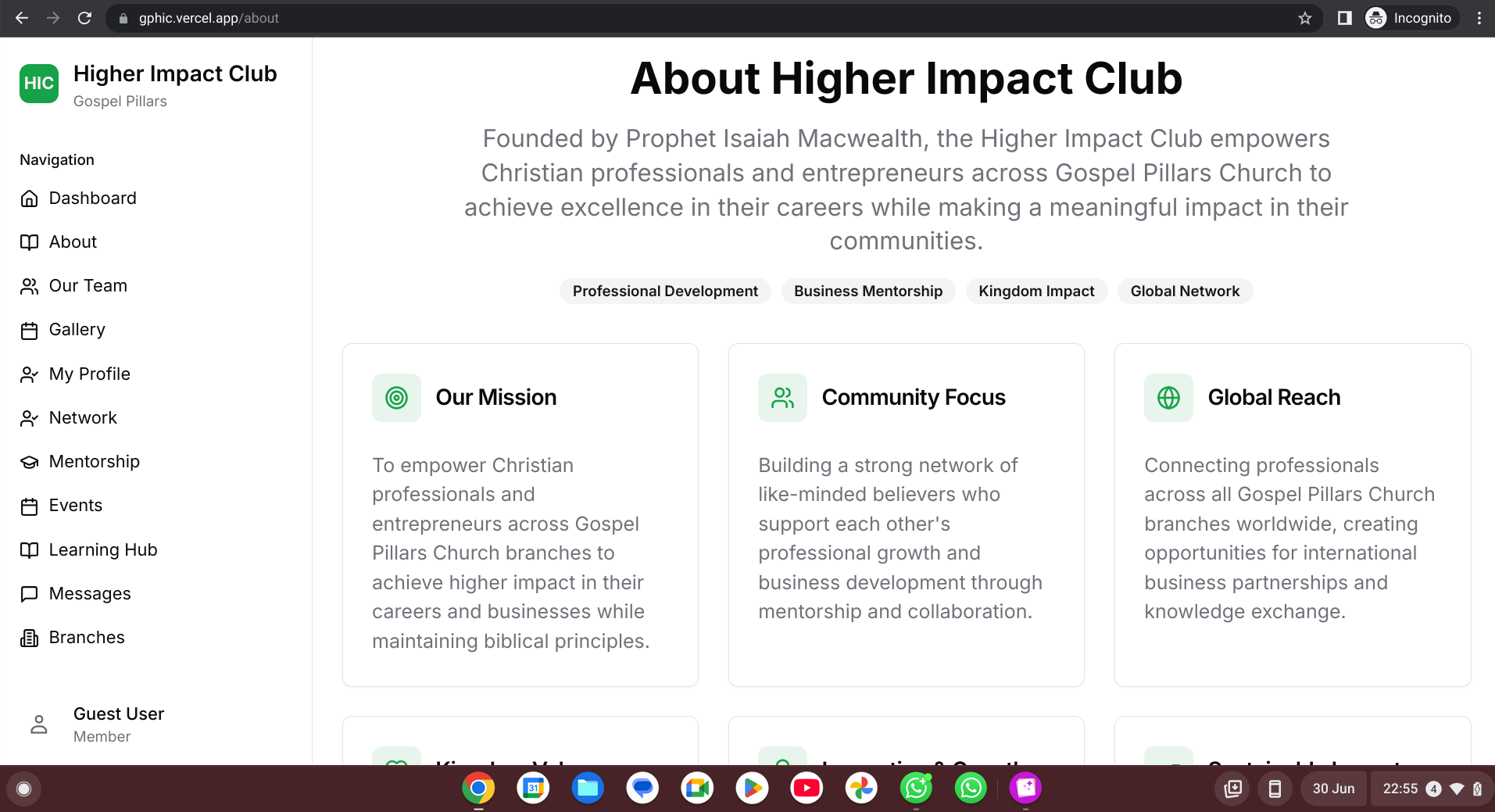Open Chrome three-dot menu
Image resolution: width=1495 pixels, height=812 pixels.
click(x=1479, y=18)
